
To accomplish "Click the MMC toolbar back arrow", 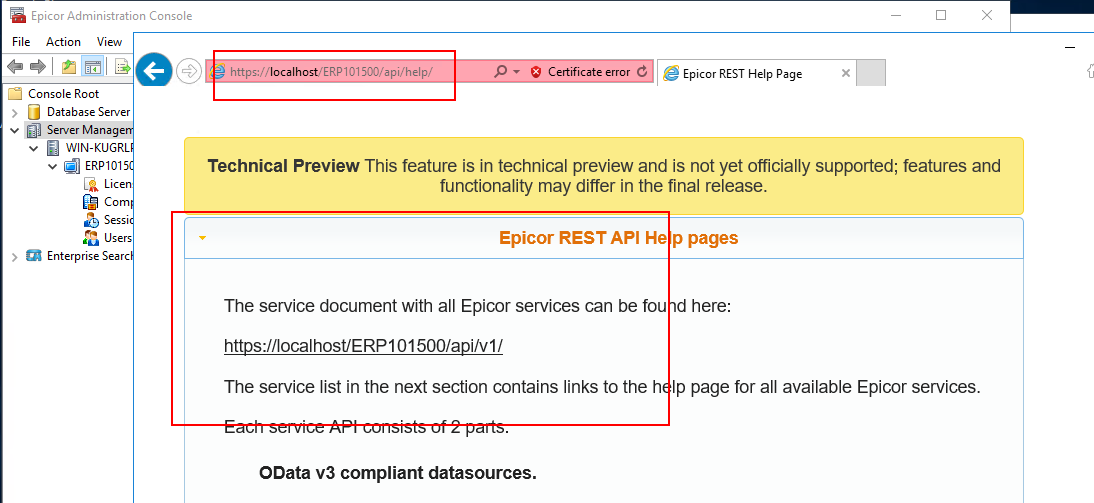I will click(15, 67).
